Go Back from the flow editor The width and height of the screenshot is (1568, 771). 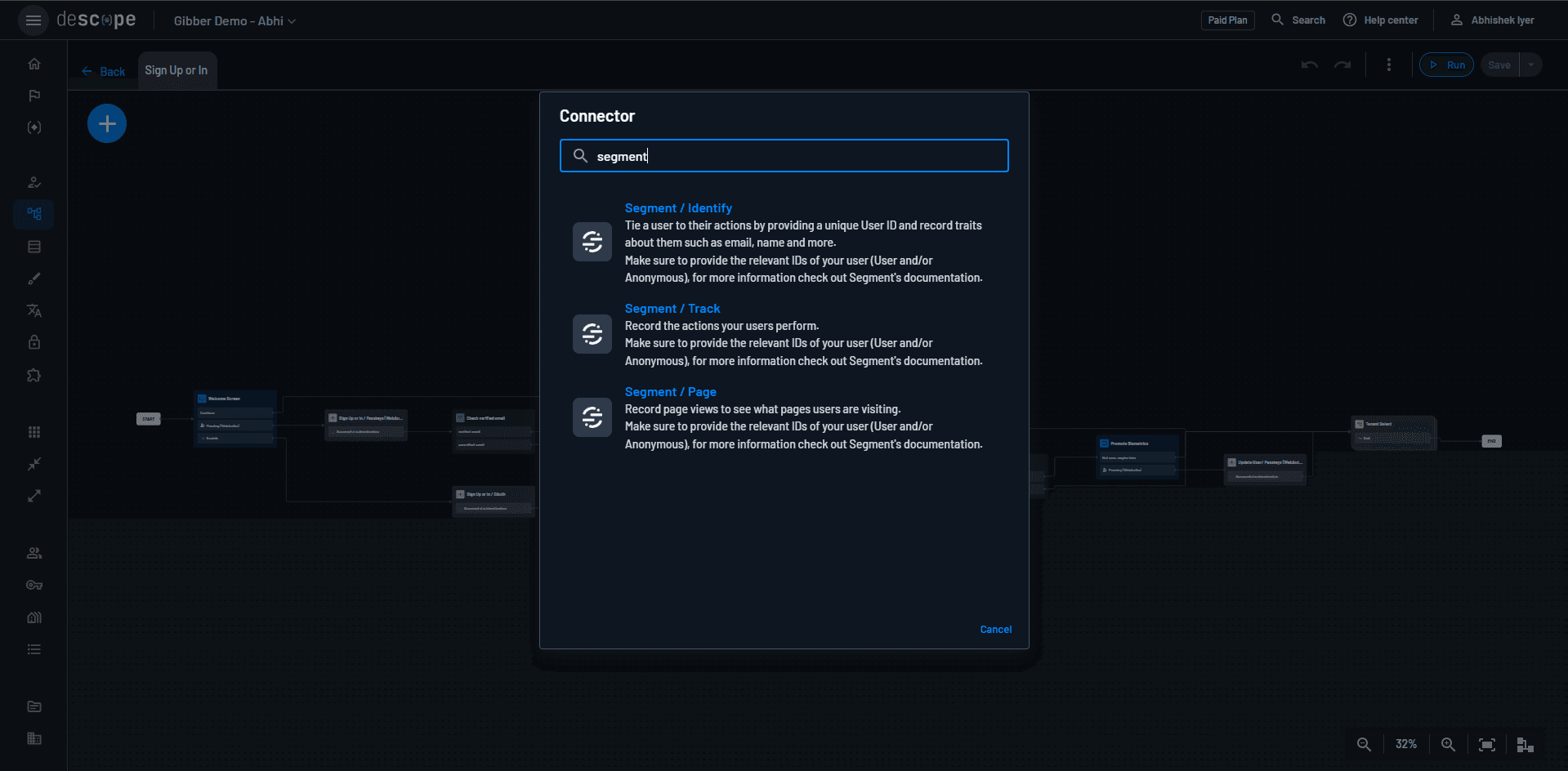(103, 71)
